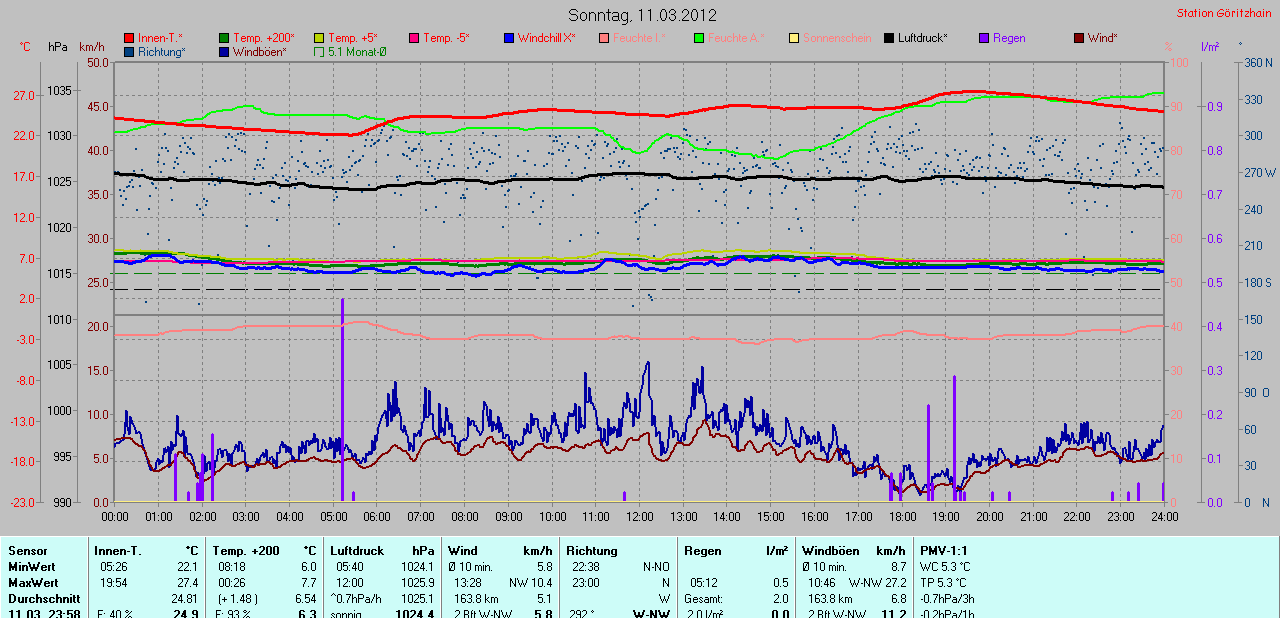The height and width of the screenshot is (618, 1284).
Task: Click the '1035' pressure axis label
Action: click(x=59, y=90)
